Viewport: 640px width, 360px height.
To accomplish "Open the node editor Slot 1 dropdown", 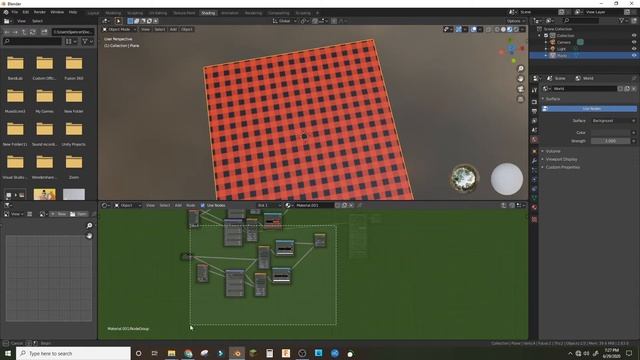I will (269, 205).
